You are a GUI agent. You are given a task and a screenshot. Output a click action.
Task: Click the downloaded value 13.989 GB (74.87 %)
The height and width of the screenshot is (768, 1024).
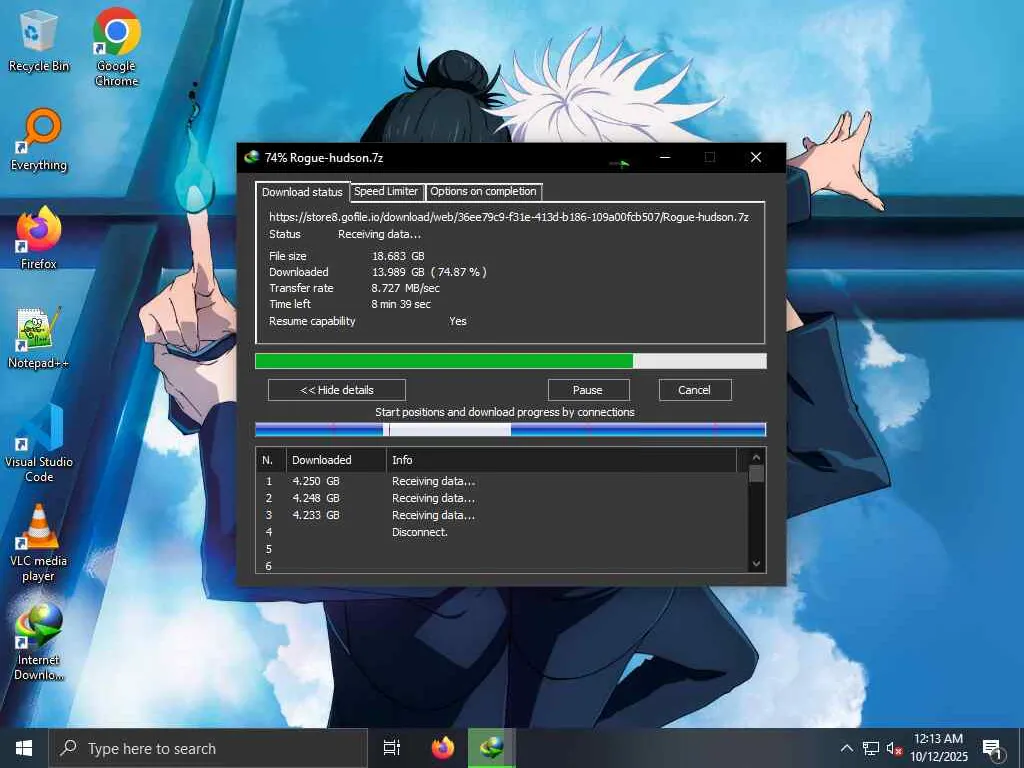[x=429, y=272]
